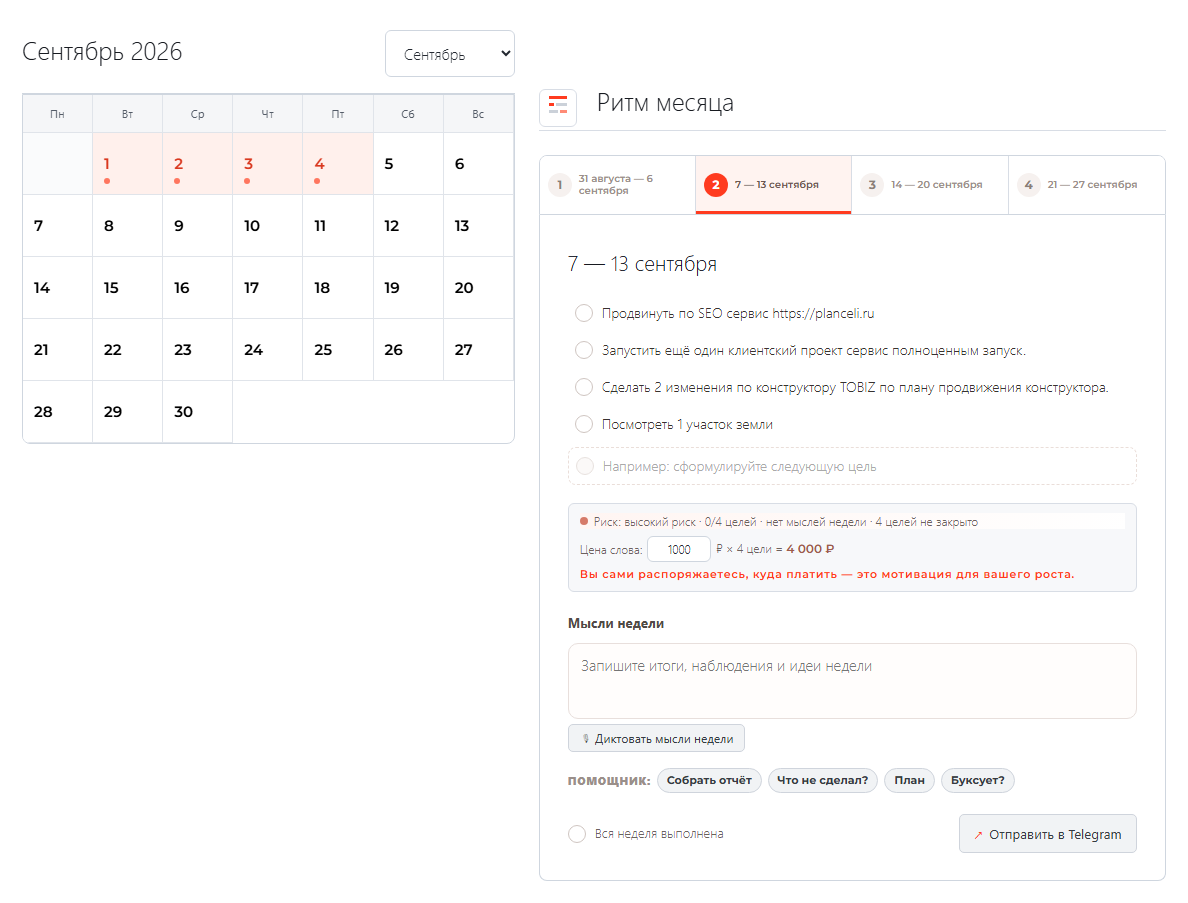Switch to the 14 — 20 сентября tab
The height and width of the screenshot is (903, 1188).
930,185
